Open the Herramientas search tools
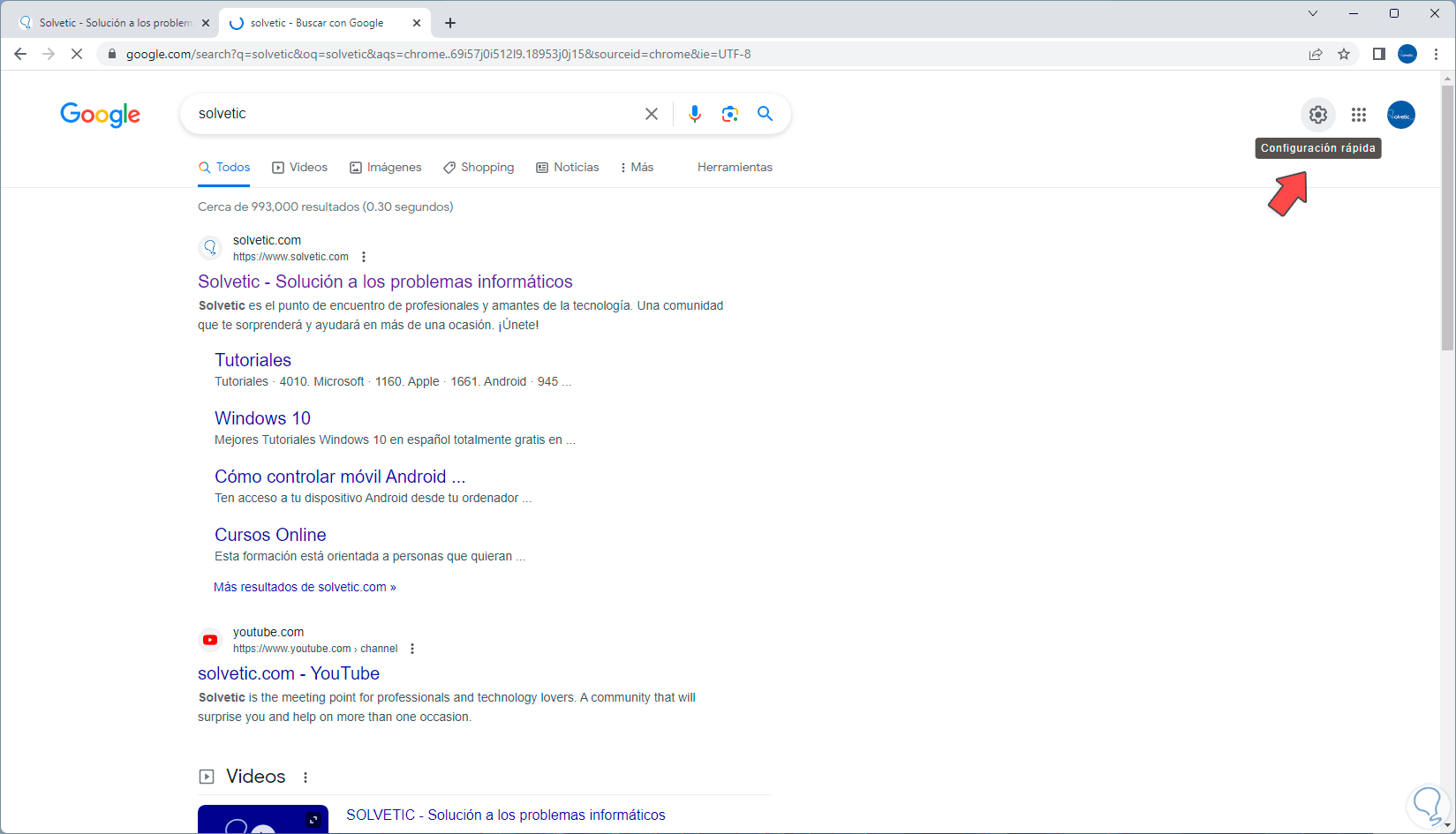 pos(735,168)
